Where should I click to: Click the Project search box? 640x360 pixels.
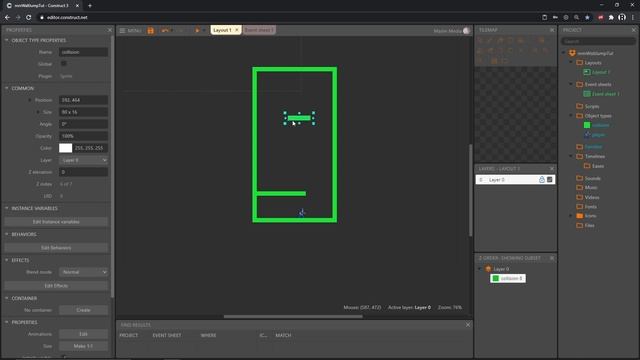point(598,41)
